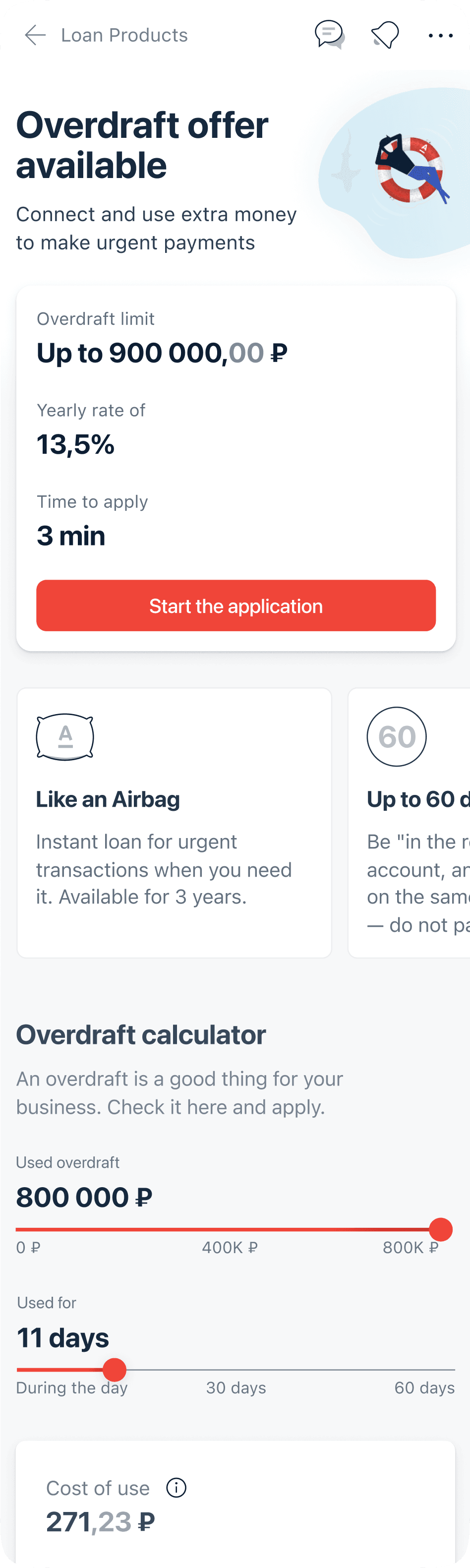Set days slider to 30 days mark
The width and height of the screenshot is (470, 1568).
[235, 1370]
